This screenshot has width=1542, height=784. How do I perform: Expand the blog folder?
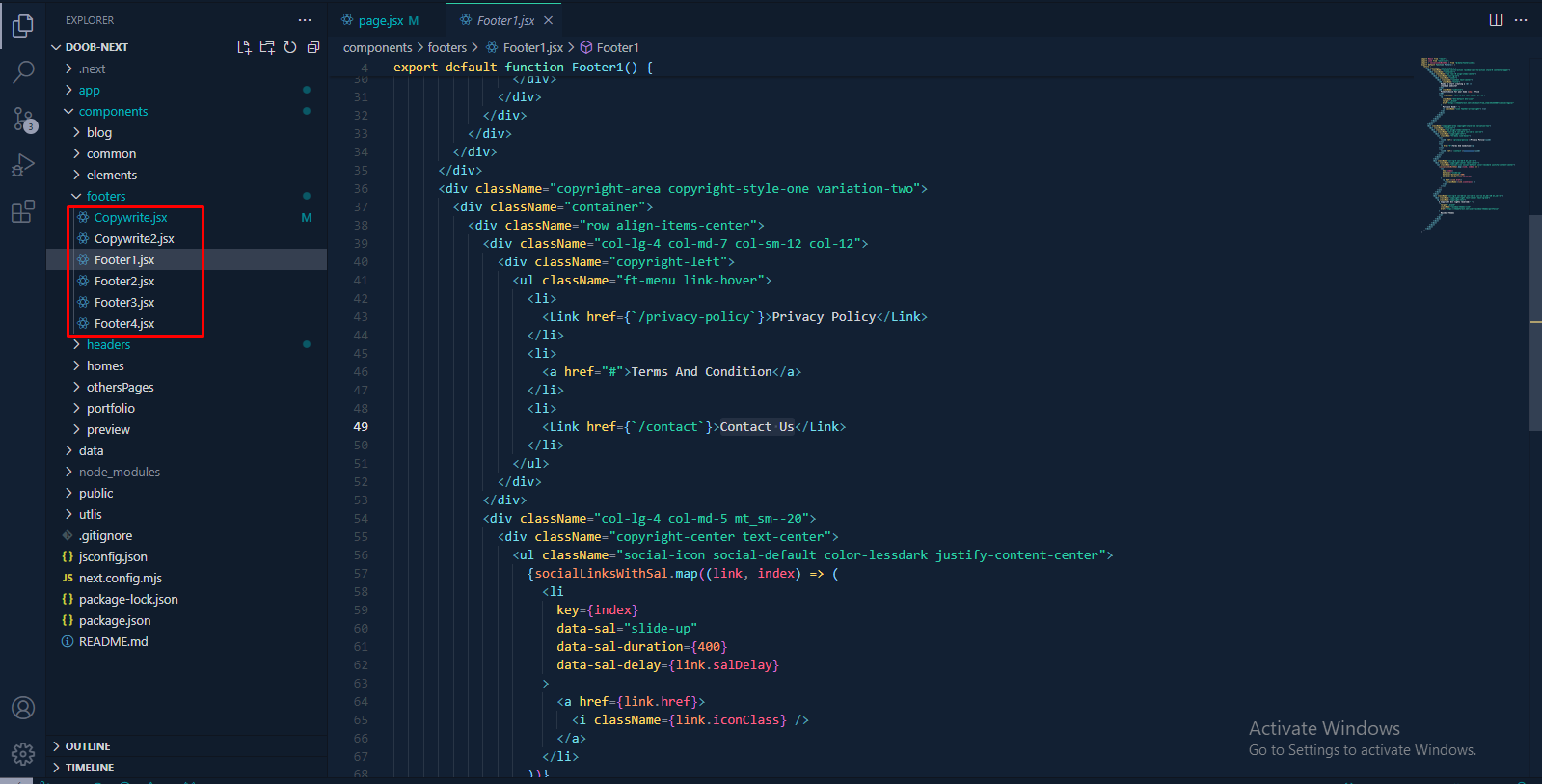(x=186, y=132)
